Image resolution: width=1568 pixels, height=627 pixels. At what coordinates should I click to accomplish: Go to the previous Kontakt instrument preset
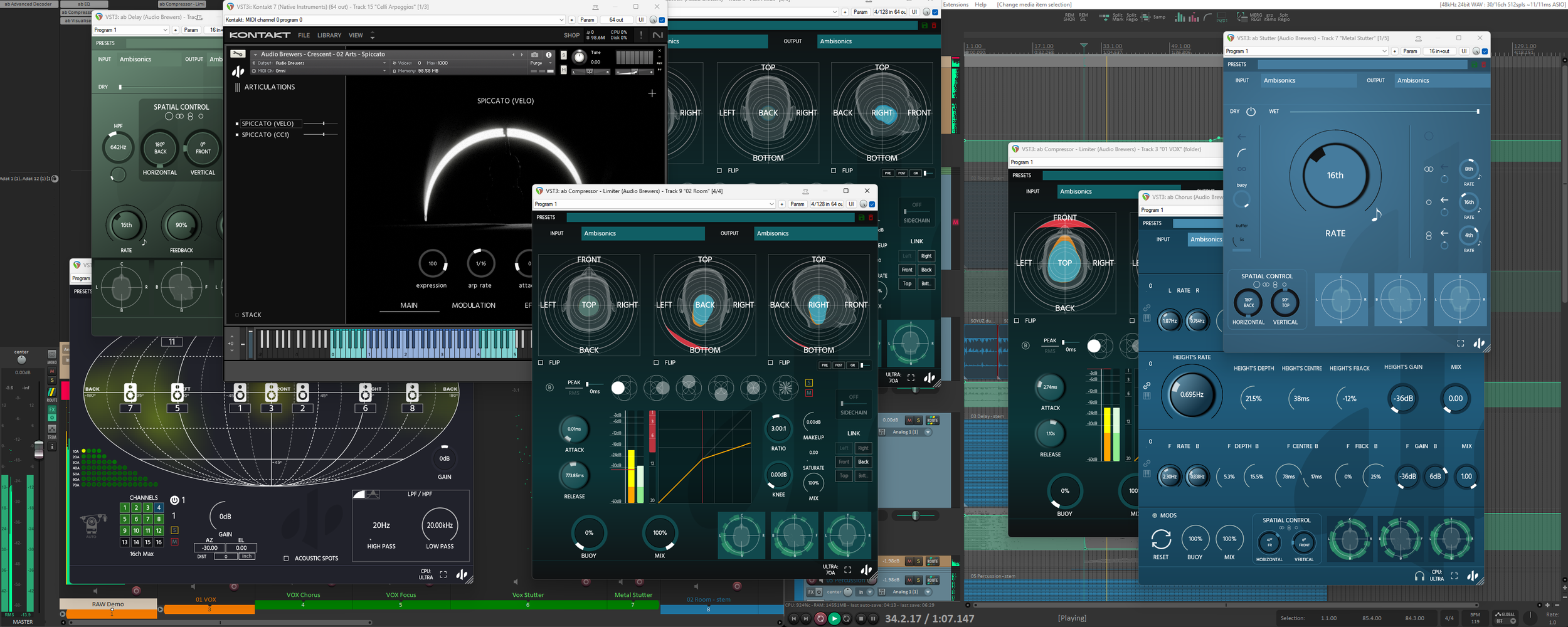(x=513, y=55)
